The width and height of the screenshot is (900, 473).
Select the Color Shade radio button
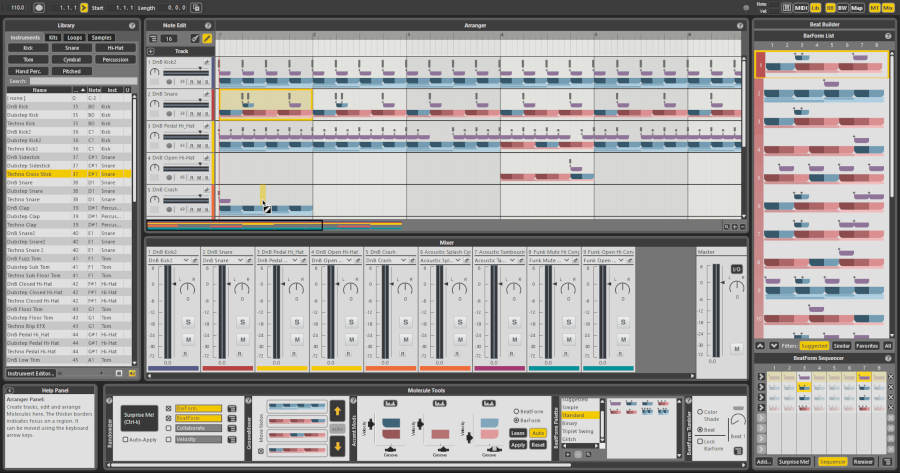pyautogui.click(x=700, y=412)
